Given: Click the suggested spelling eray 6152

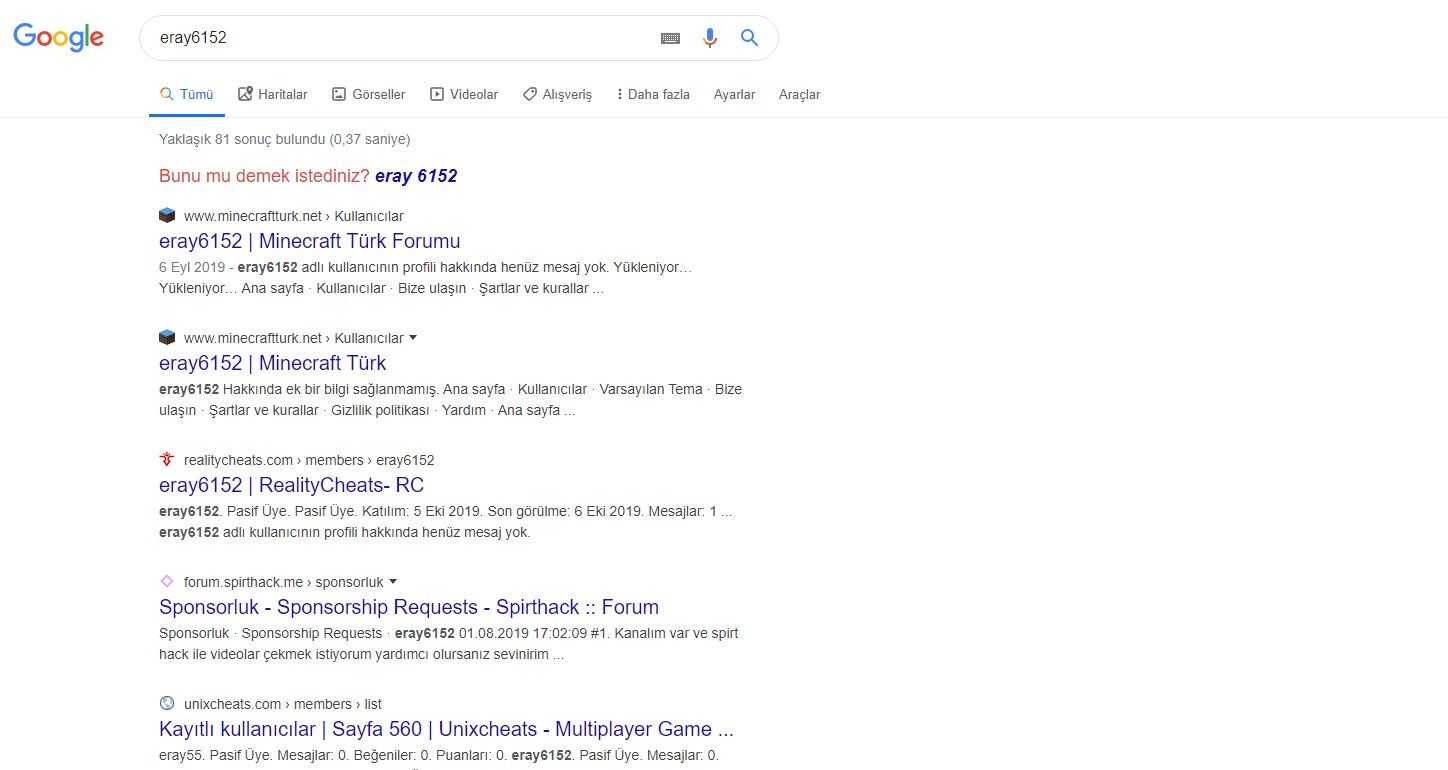Looking at the screenshot, I should click(416, 176).
